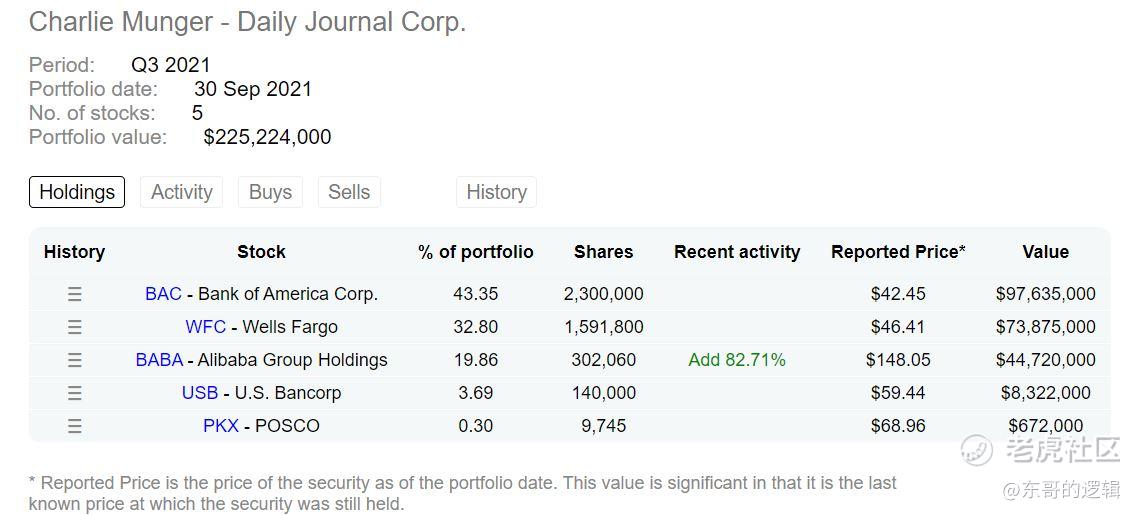Open the Sells tab

349,192
